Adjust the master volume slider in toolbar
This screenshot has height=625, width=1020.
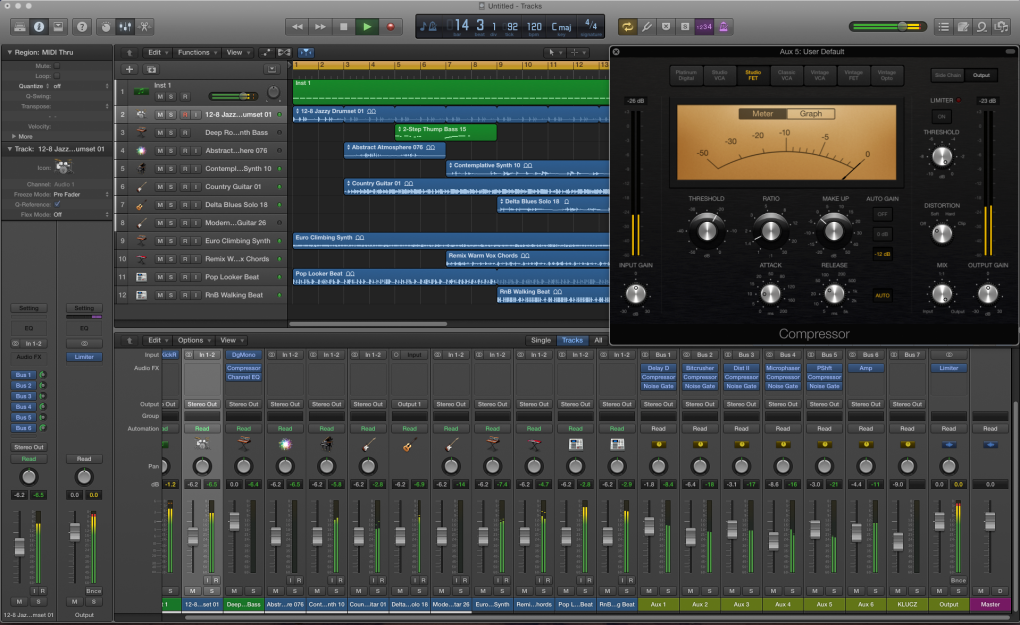click(888, 27)
